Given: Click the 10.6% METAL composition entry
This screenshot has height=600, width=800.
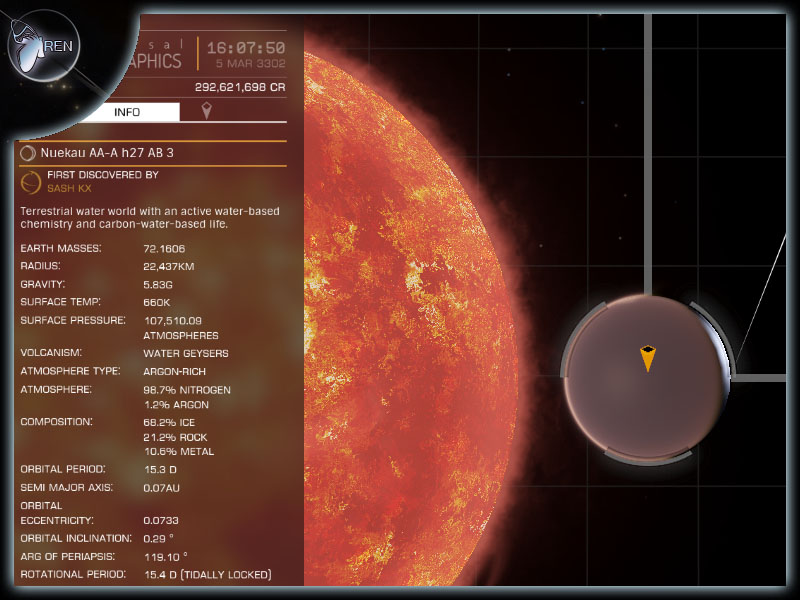Looking at the screenshot, I should tap(179, 452).
